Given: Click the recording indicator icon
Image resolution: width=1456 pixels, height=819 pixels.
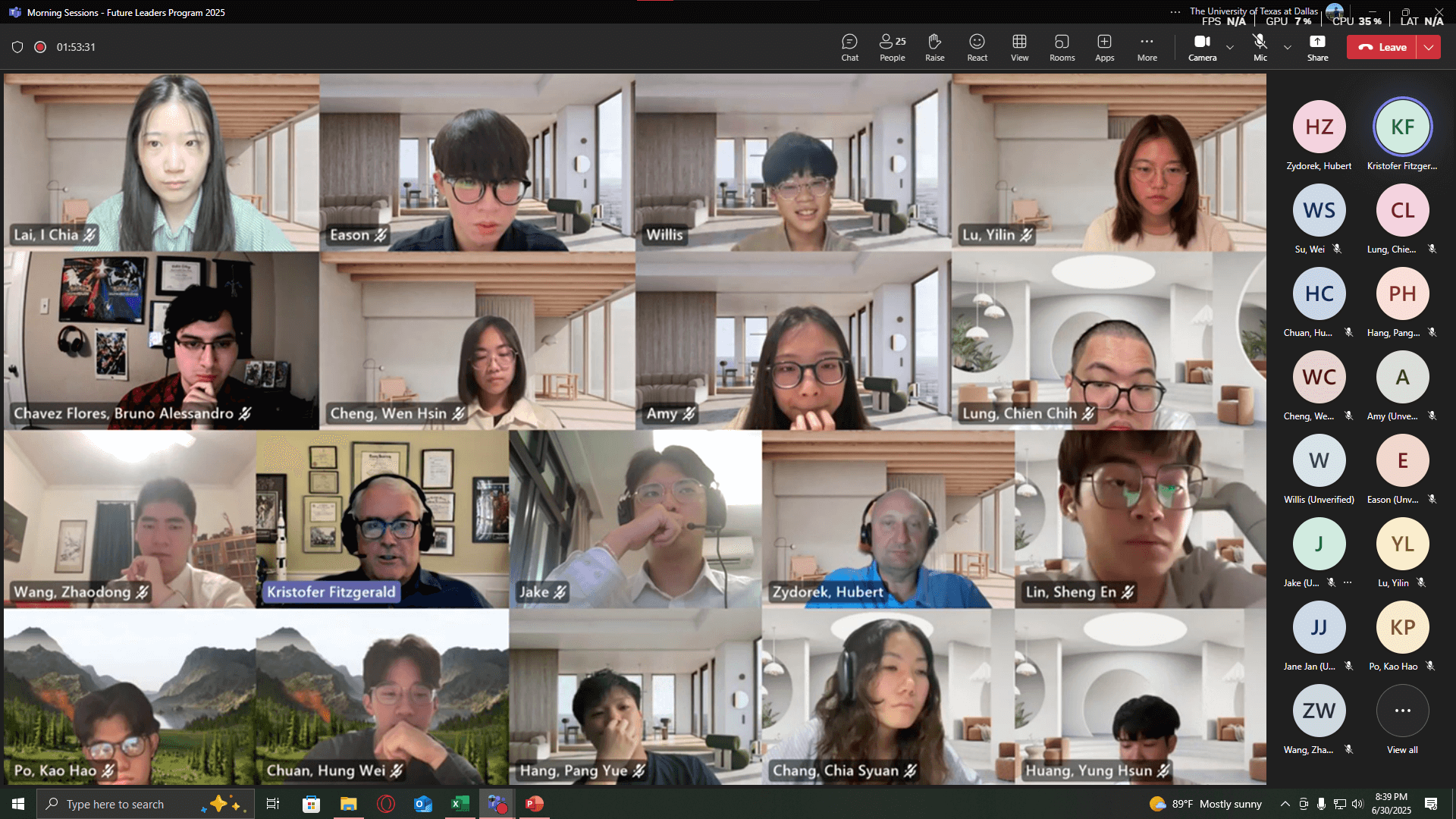Looking at the screenshot, I should pyautogui.click(x=40, y=47).
